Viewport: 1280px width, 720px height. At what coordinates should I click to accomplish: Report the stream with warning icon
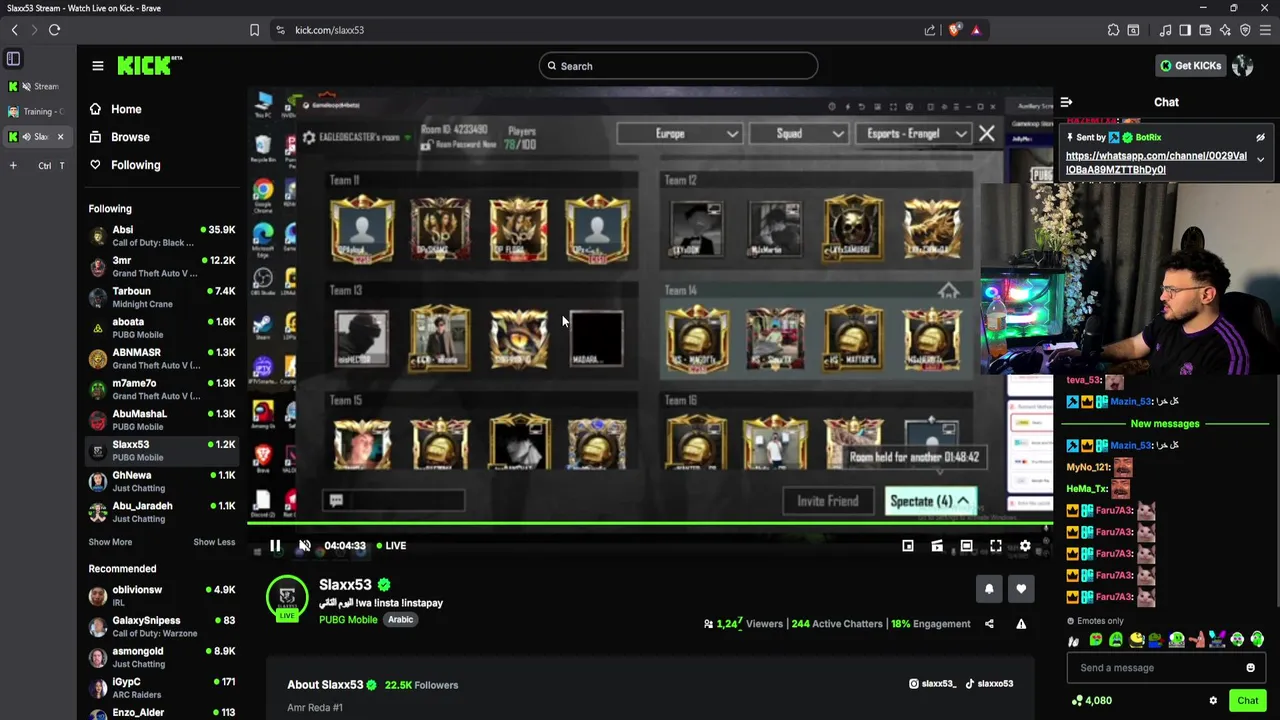point(1021,624)
